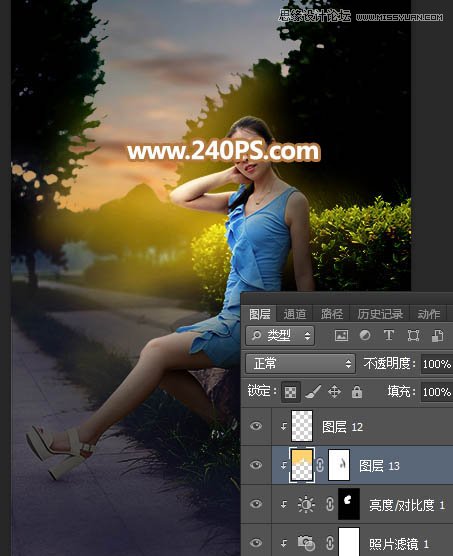Click the mask link icon on 图层 13

[x=320, y=465]
